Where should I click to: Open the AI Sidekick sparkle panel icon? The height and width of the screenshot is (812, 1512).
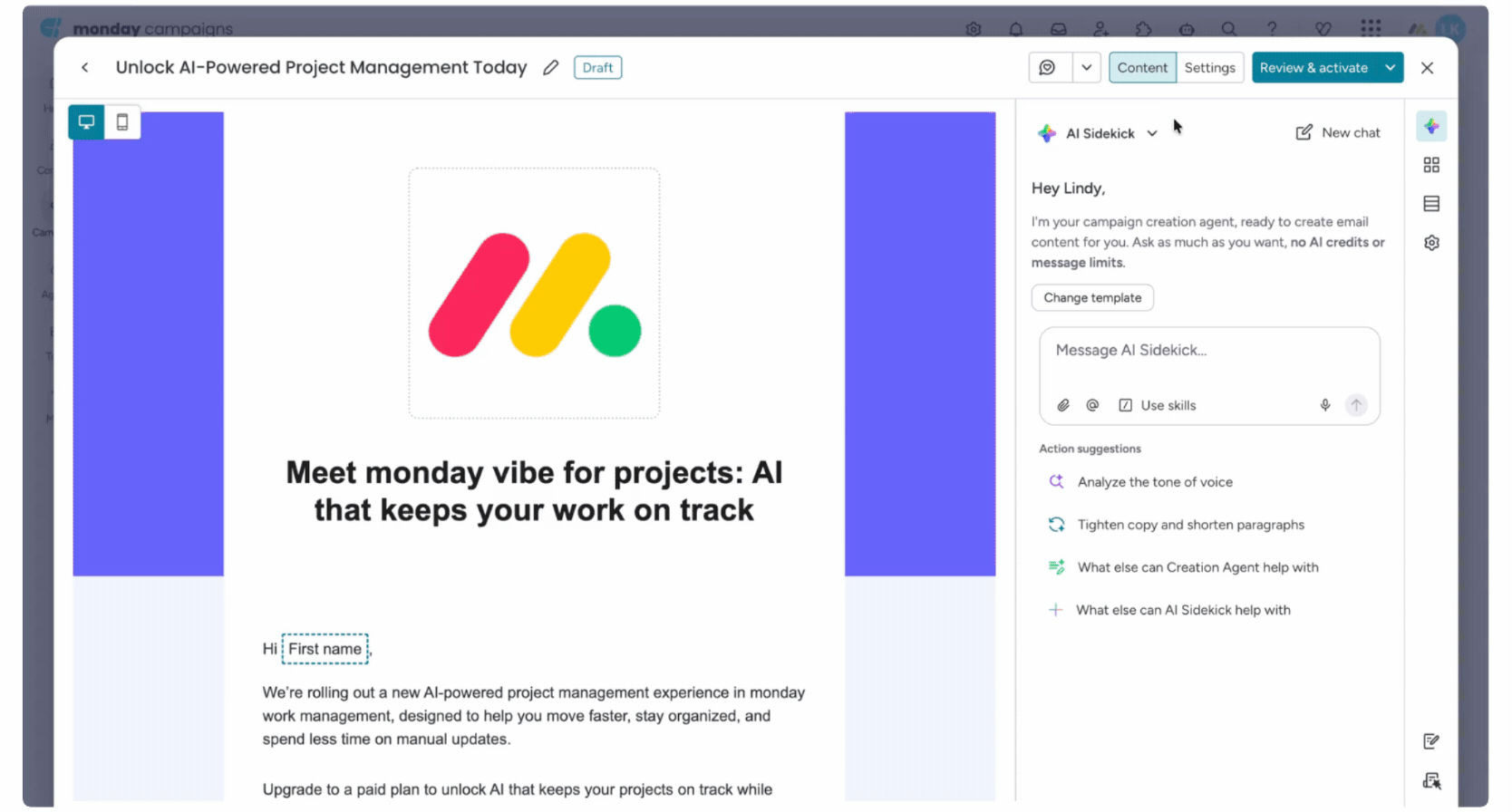coord(1431,127)
